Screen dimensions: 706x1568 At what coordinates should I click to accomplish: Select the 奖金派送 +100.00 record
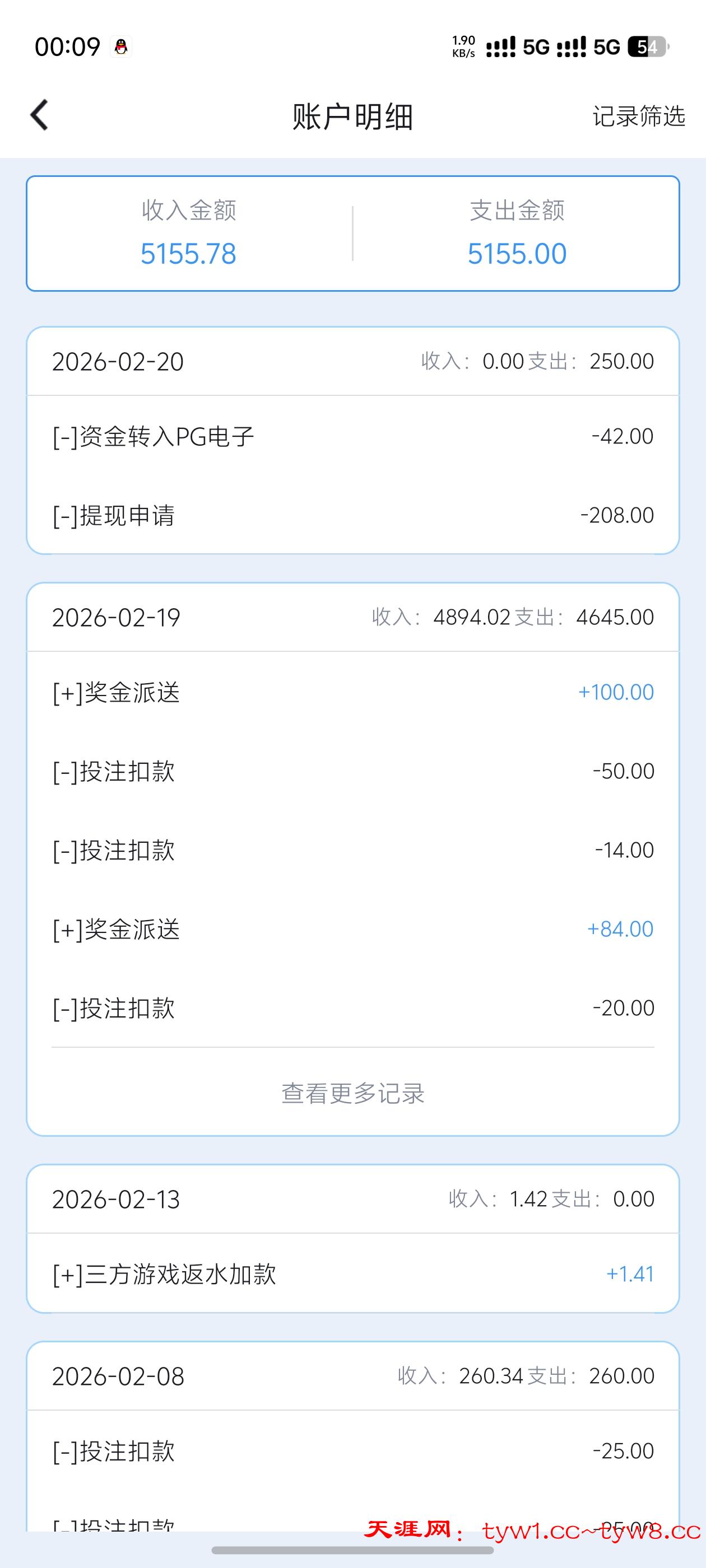(352, 692)
